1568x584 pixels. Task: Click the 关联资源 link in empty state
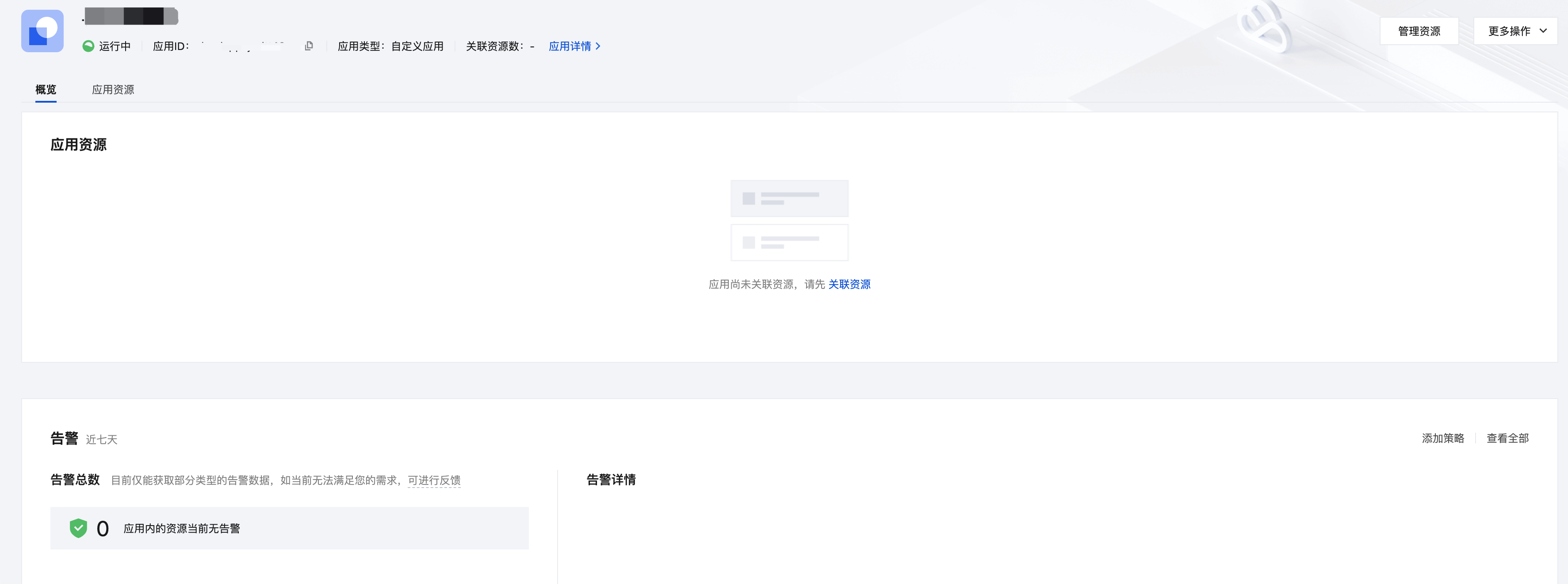tap(849, 284)
